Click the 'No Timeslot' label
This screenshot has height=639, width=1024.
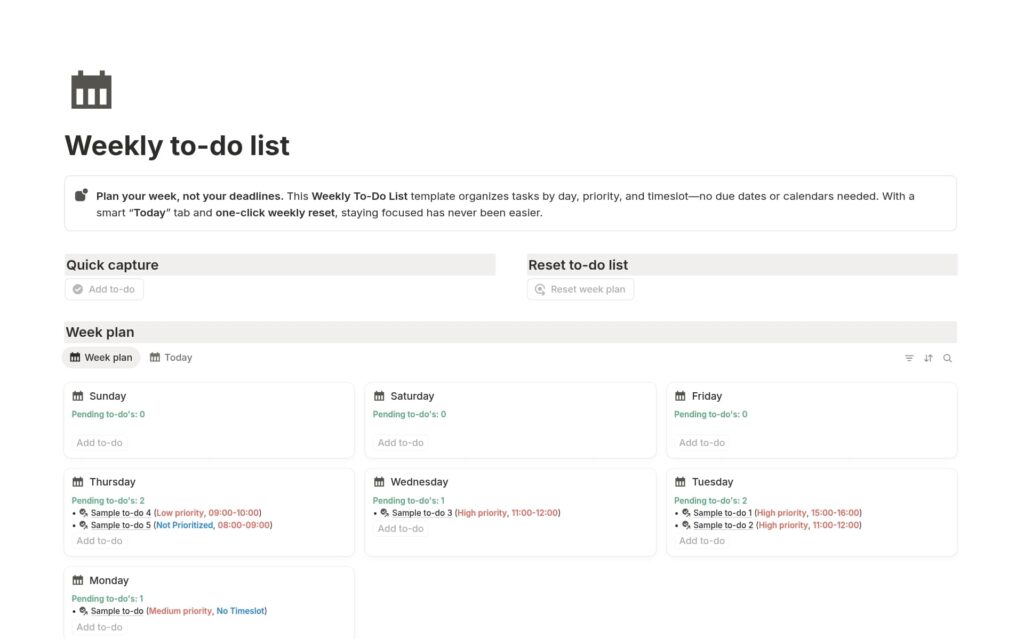coord(240,611)
